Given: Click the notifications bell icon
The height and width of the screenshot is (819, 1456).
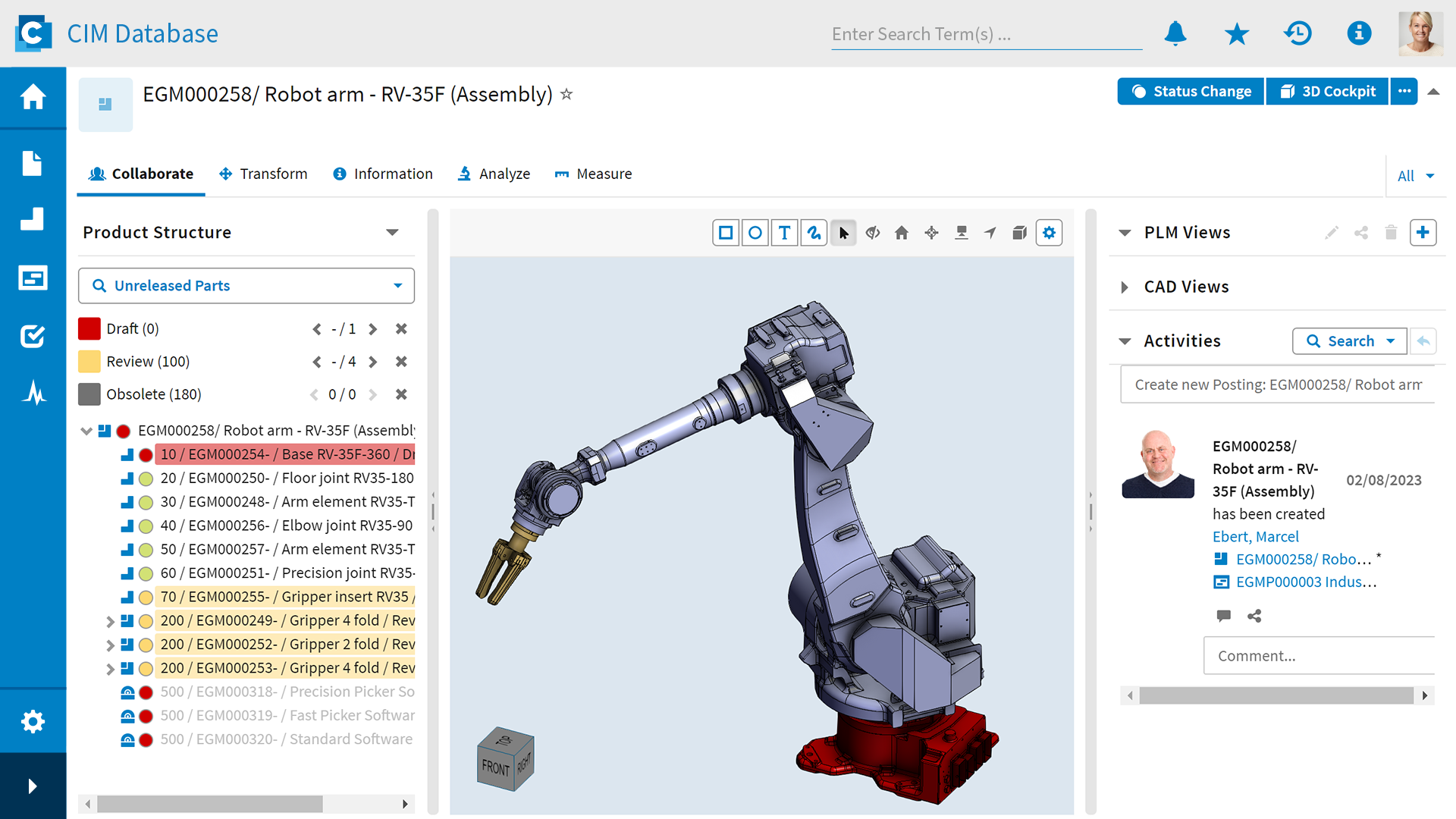Looking at the screenshot, I should click(1175, 33).
